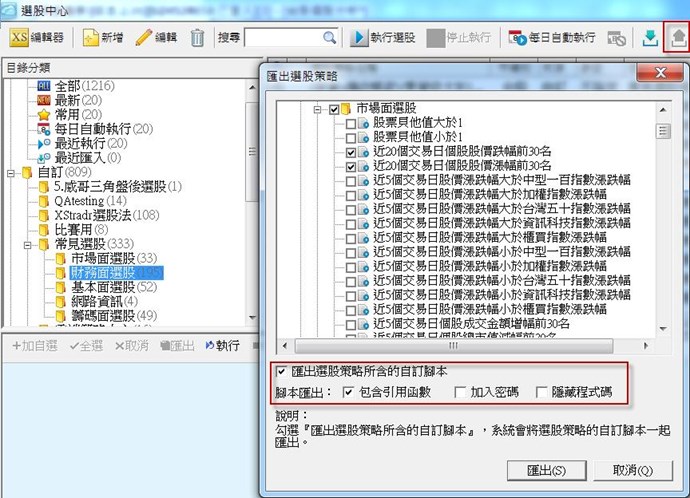Click the export upload arrow icon
Viewport: 690px width, 498px height.
pyautogui.click(x=676, y=38)
